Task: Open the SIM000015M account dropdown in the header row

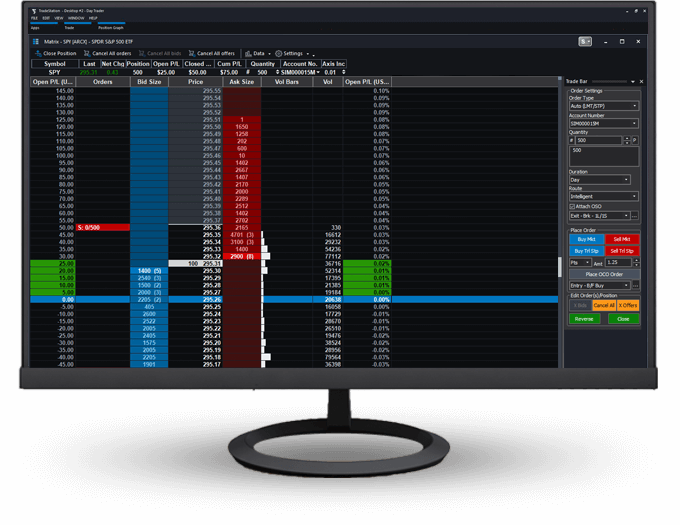Action: point(318,72)
